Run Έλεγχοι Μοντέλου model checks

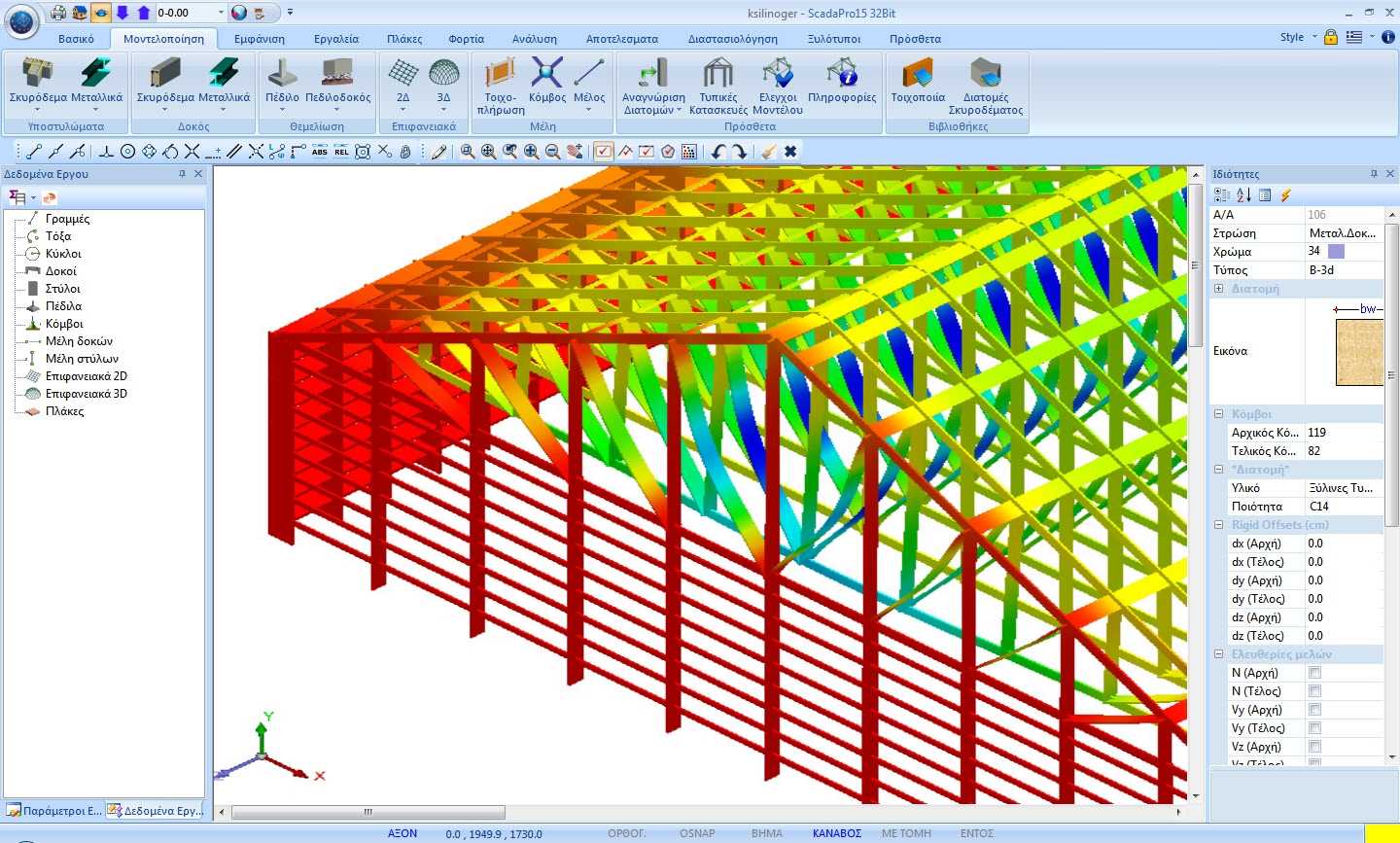coord(778,86)
